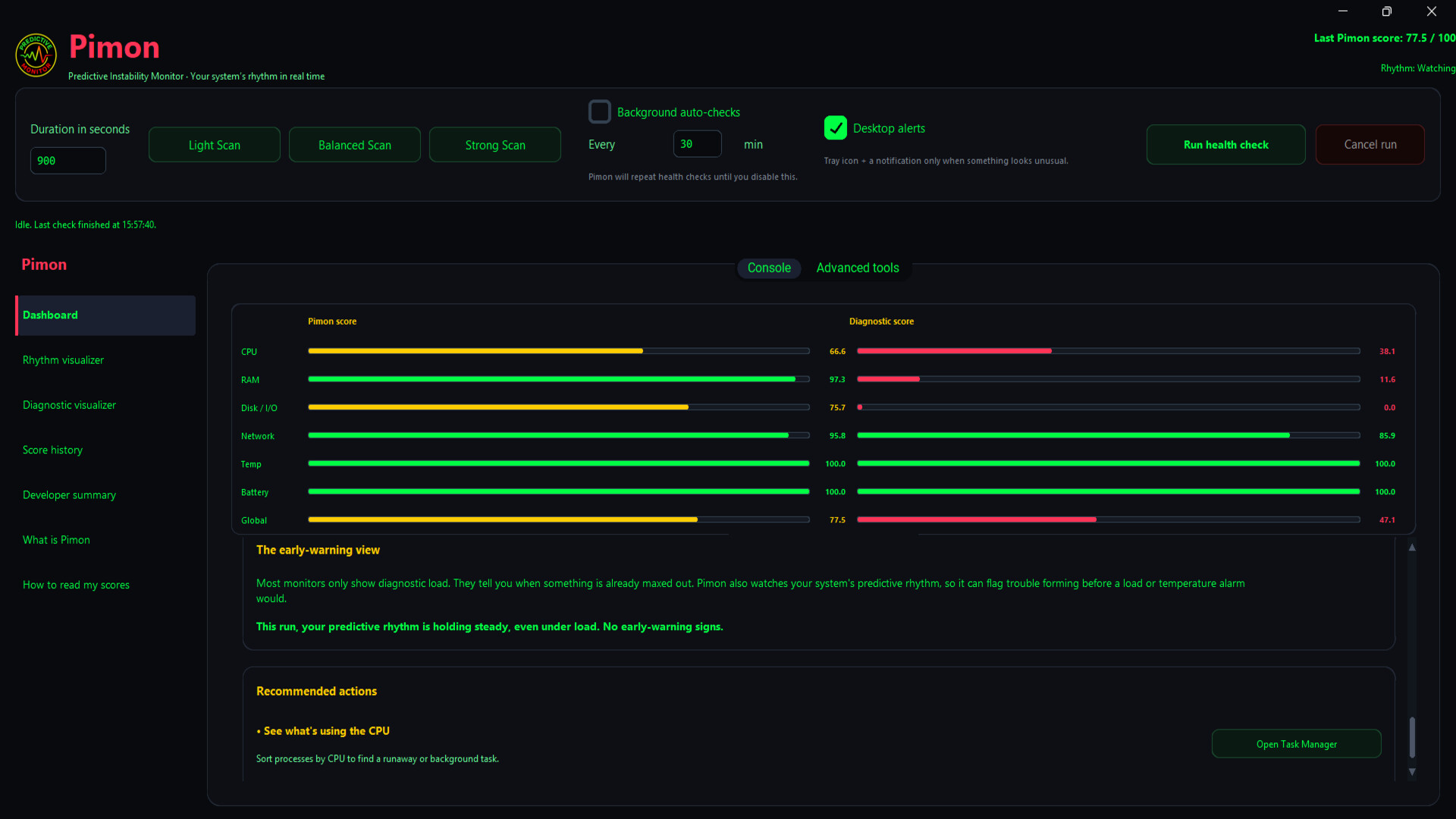Open the Dashboard sidebar item
The height and width of the screenshot is (819, 1456).
pyautogui.click(x=105, y=315)
